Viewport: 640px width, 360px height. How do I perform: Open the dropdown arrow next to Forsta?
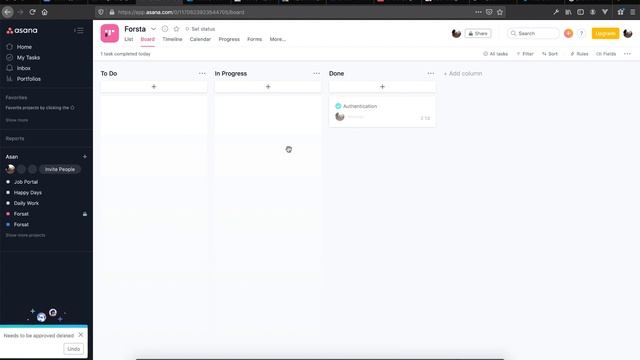click(x=153, y=29)
